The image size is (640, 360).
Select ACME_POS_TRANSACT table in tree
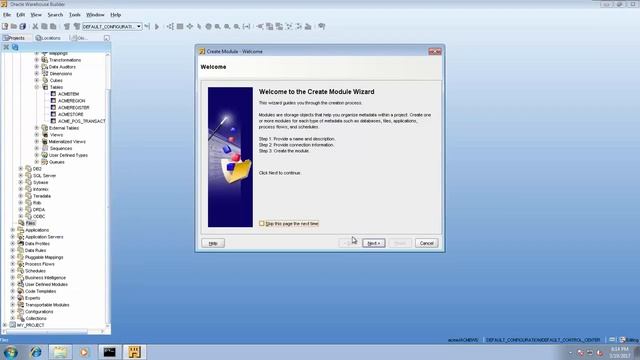click(82, 121)
